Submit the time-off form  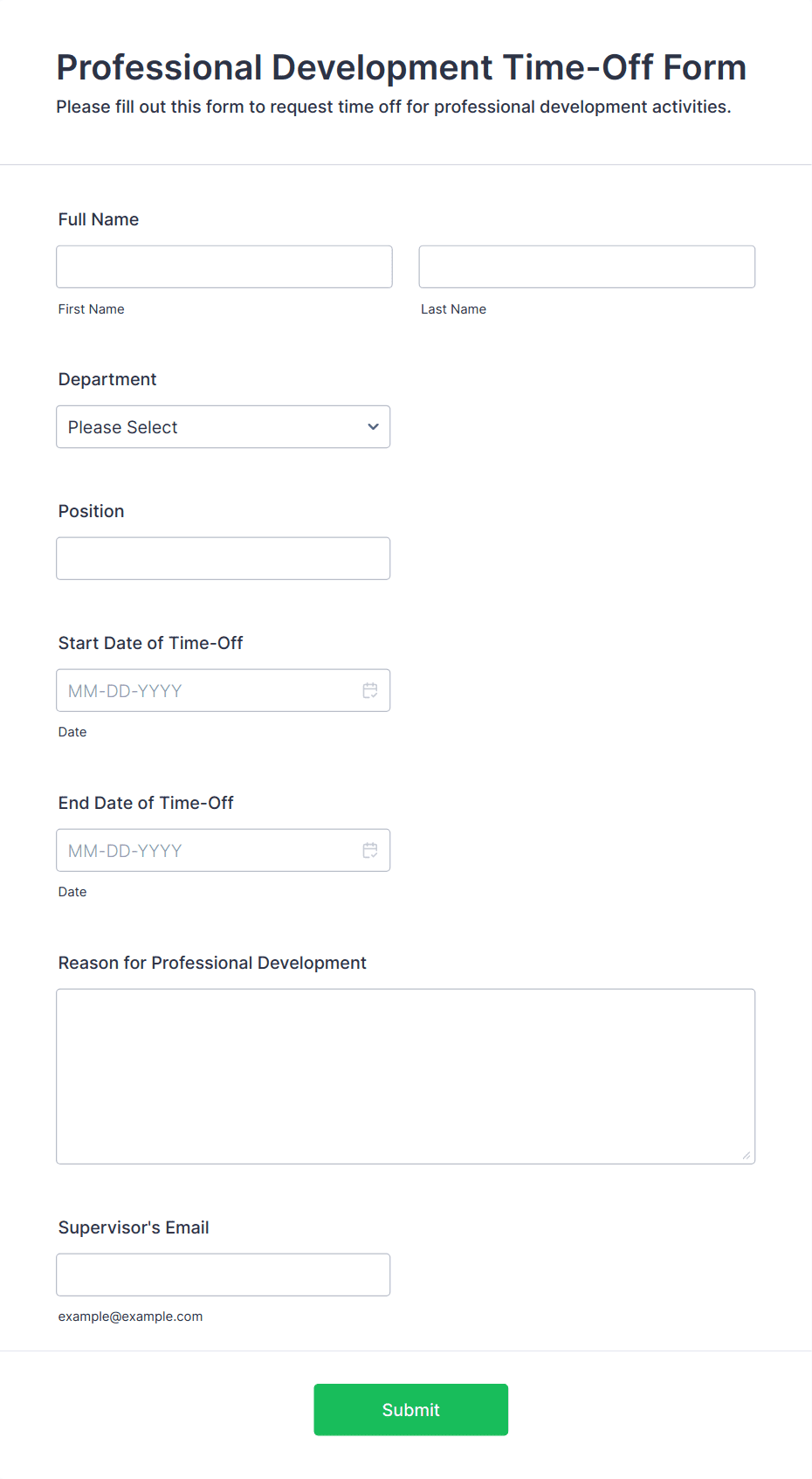coord(411,1409)
